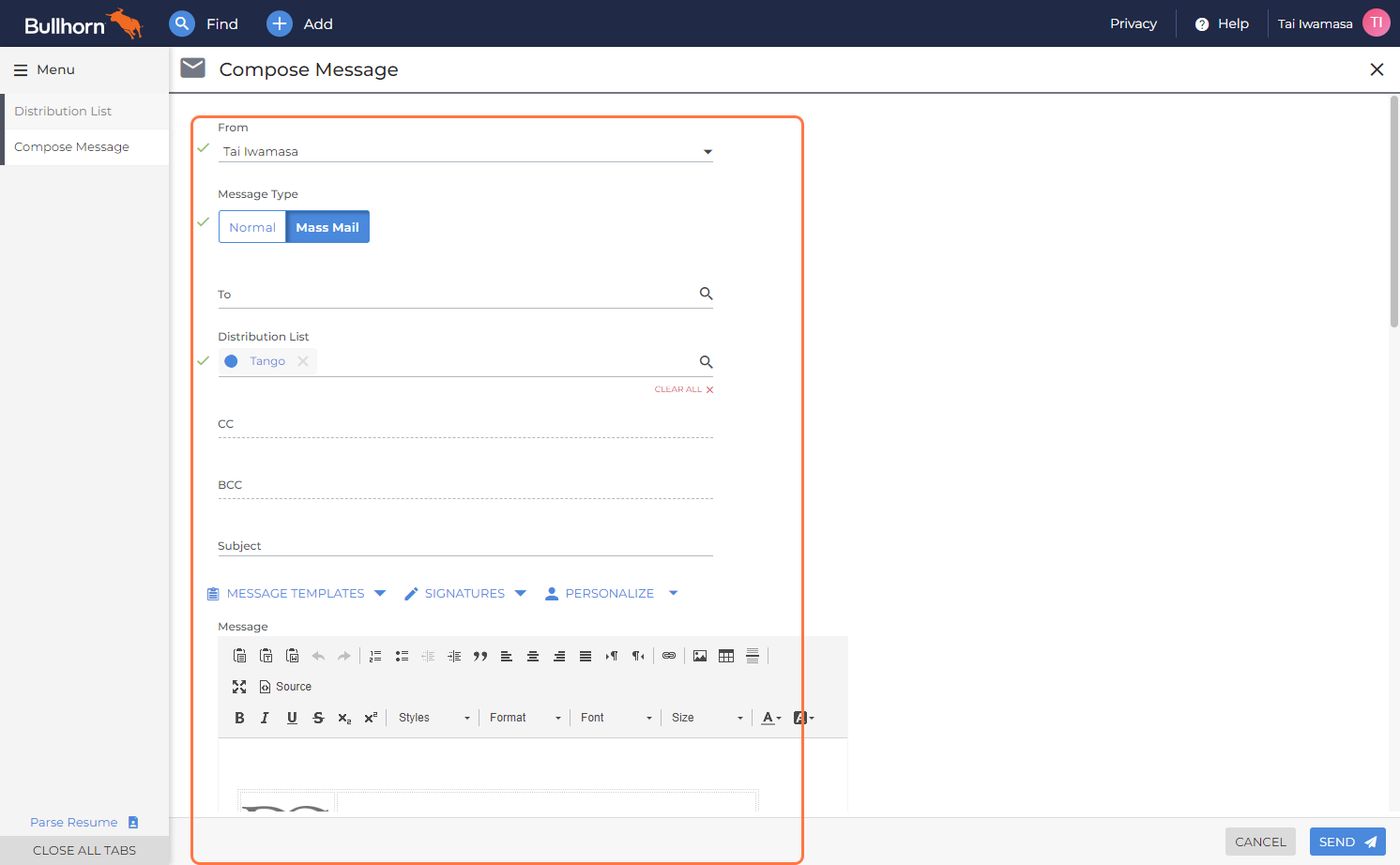Click Parse Resume link
Screen dimensions: 1400x865
[84, 823]
